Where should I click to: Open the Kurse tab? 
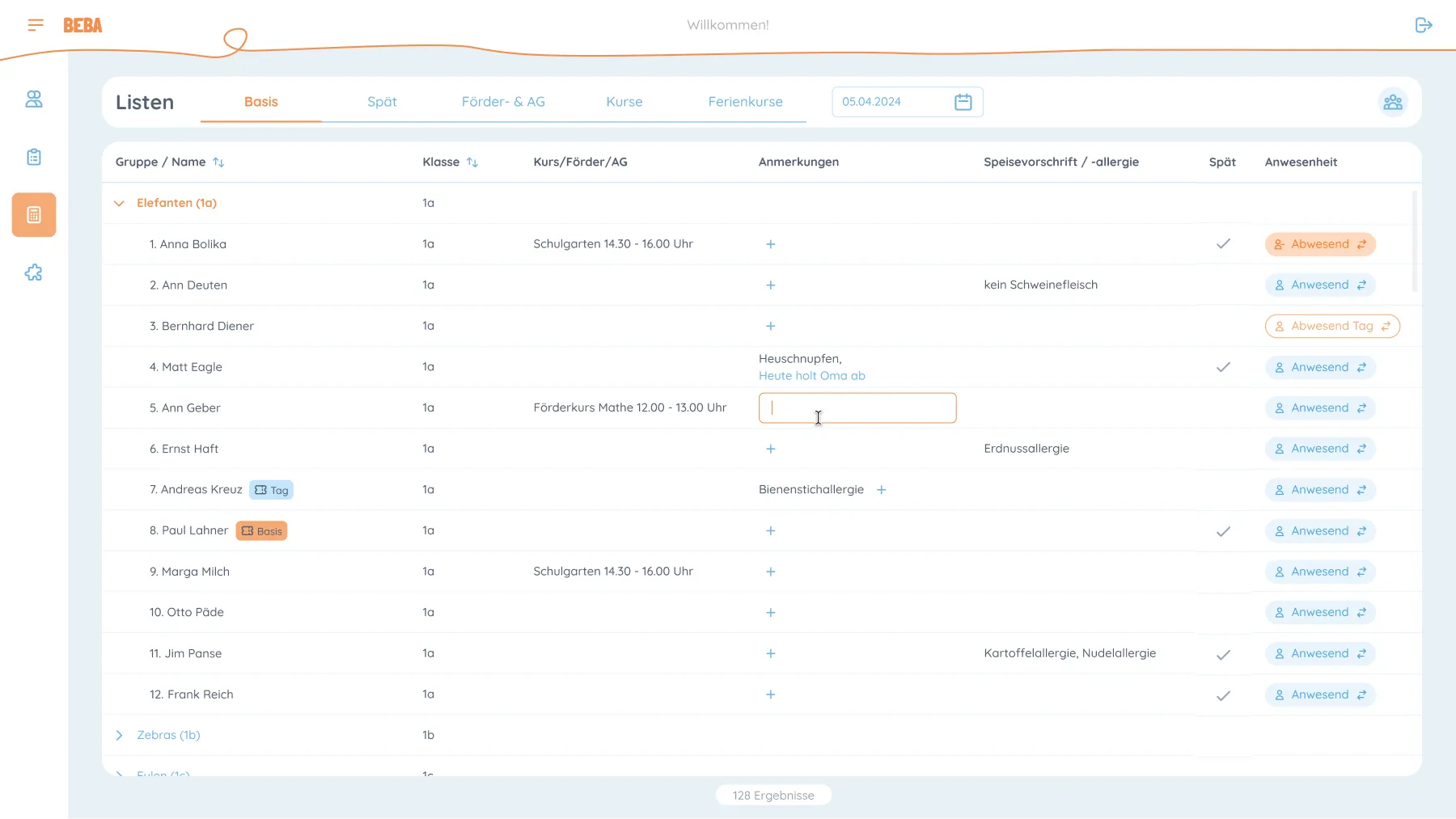click(624, 102)
